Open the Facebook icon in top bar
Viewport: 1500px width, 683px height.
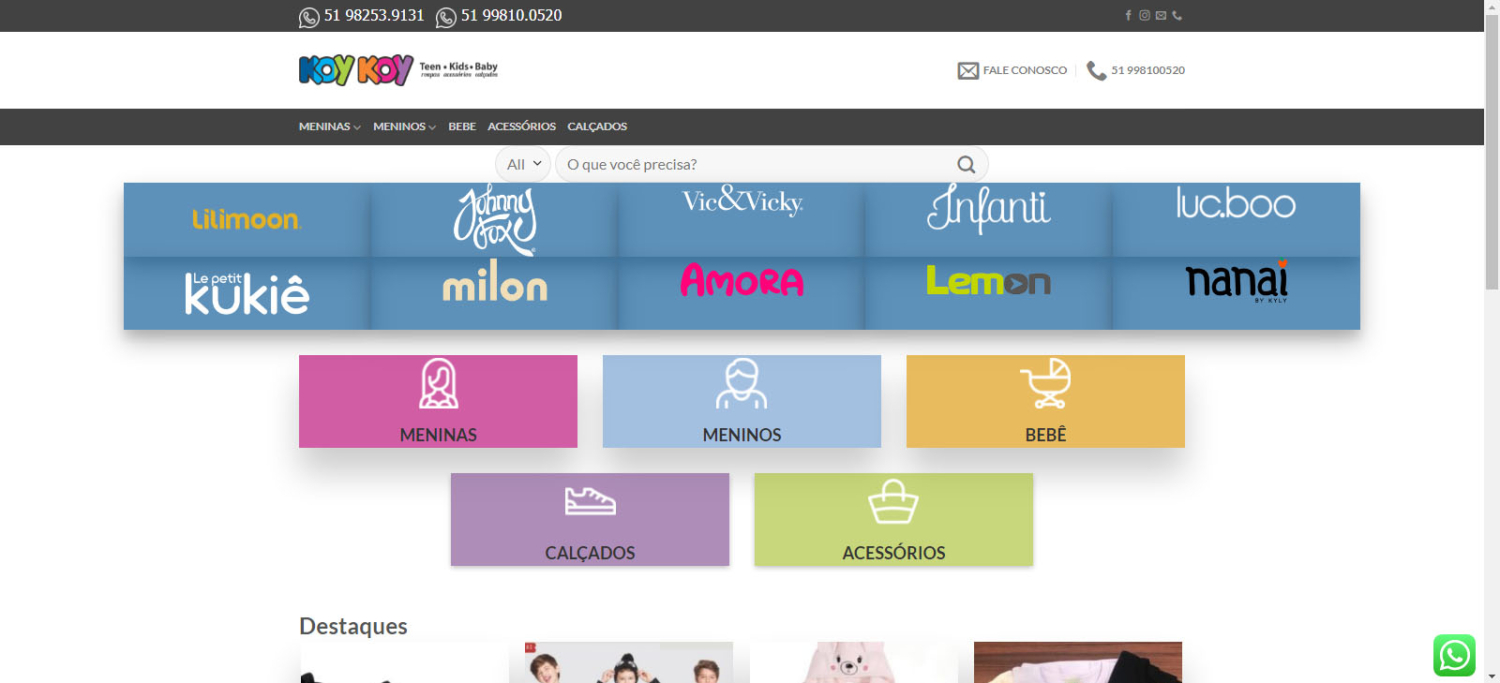pyautogui.click(x=1128, y=15)
